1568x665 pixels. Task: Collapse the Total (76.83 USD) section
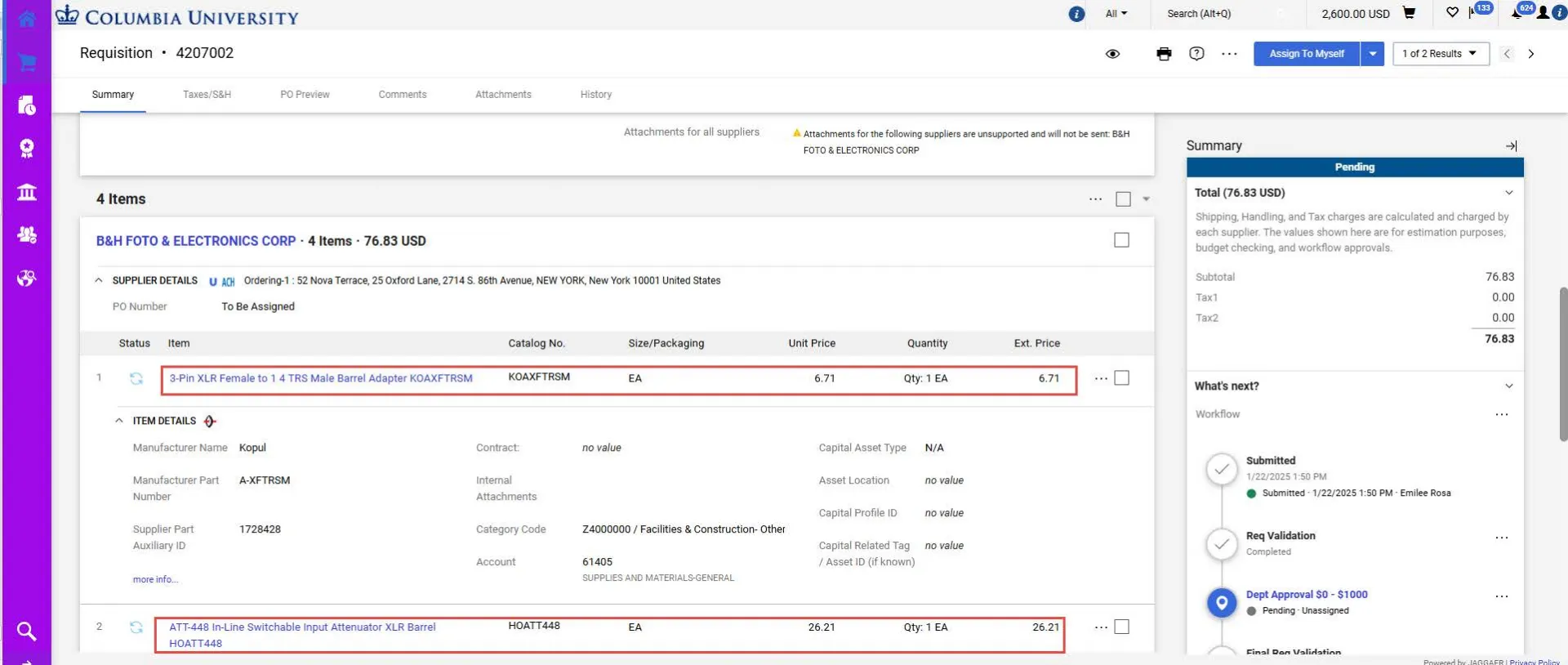1509,193
